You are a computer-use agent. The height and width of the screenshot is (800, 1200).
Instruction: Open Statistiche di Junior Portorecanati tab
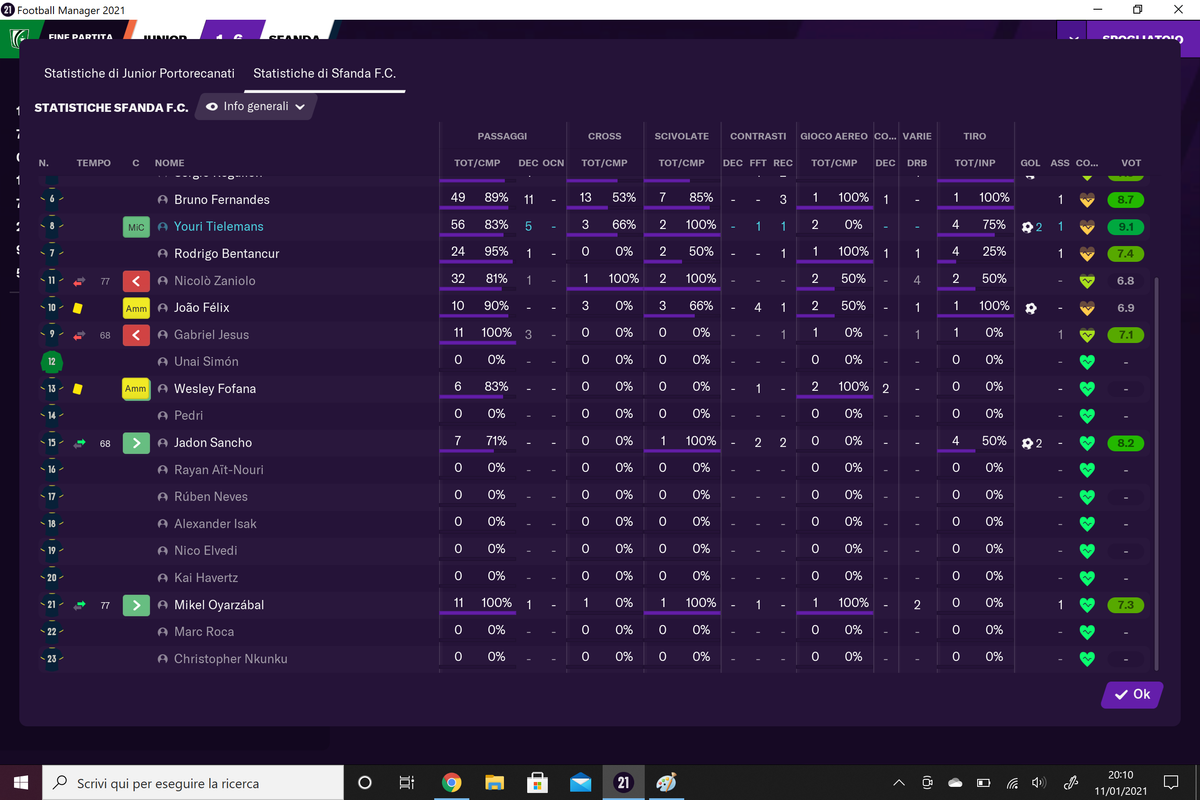coord(139,73)
